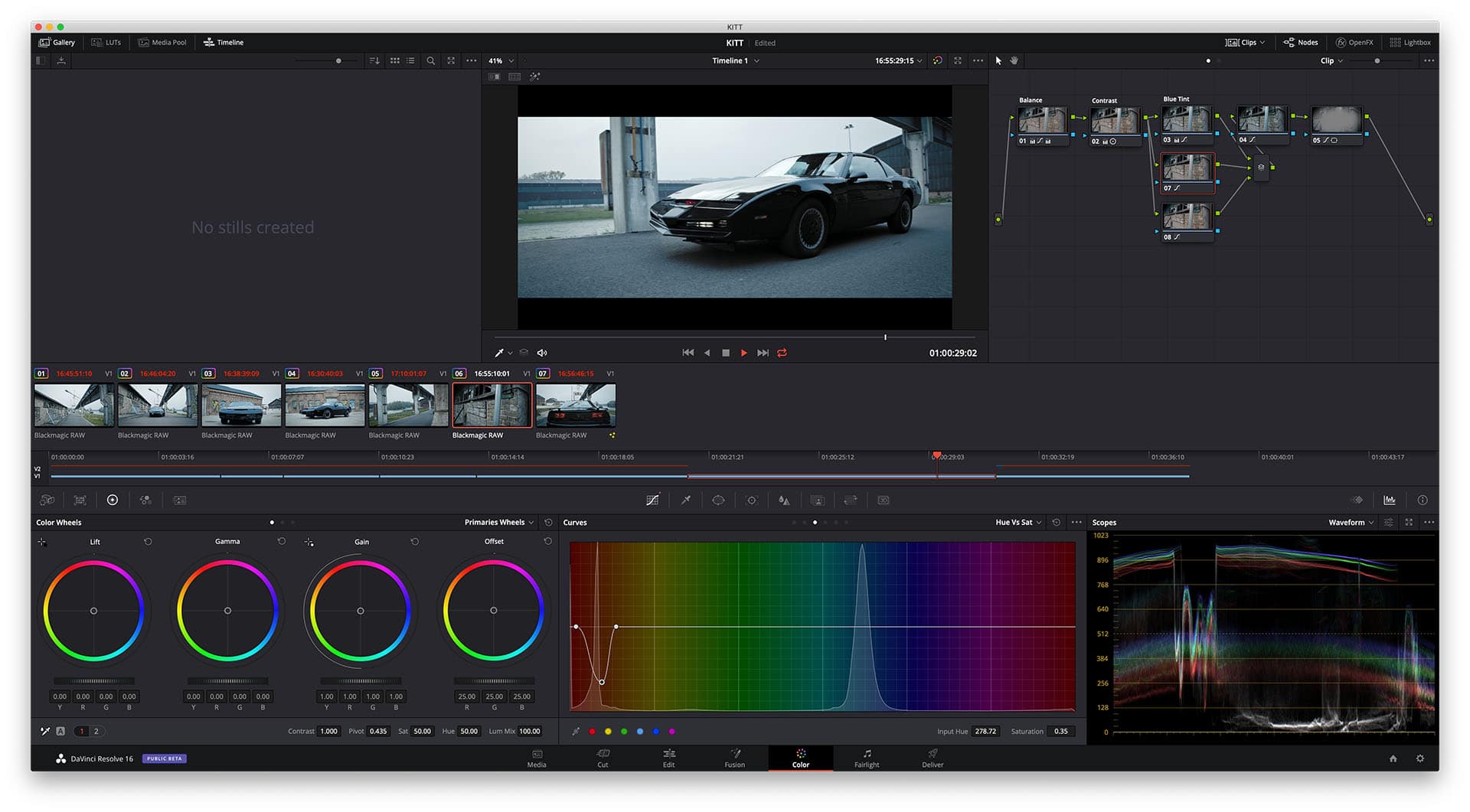Reset the Gain color wheel
The width and height of the screenshot is (1470, 812).
(x=415, y=541)
